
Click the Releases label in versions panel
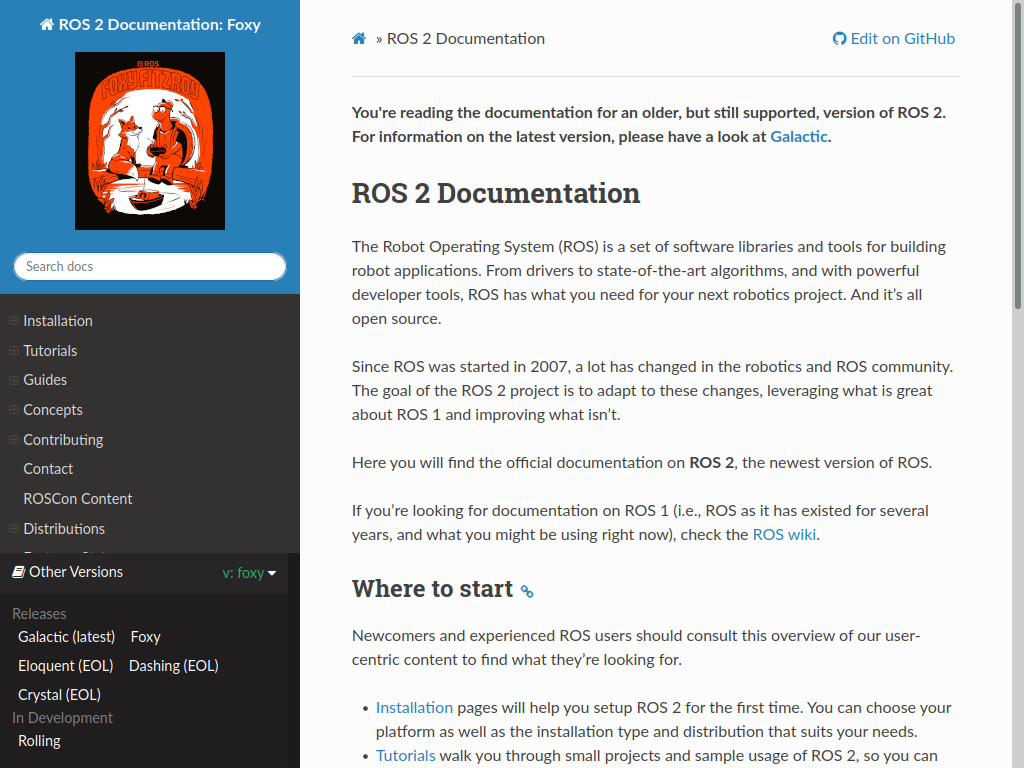[39, 614]
